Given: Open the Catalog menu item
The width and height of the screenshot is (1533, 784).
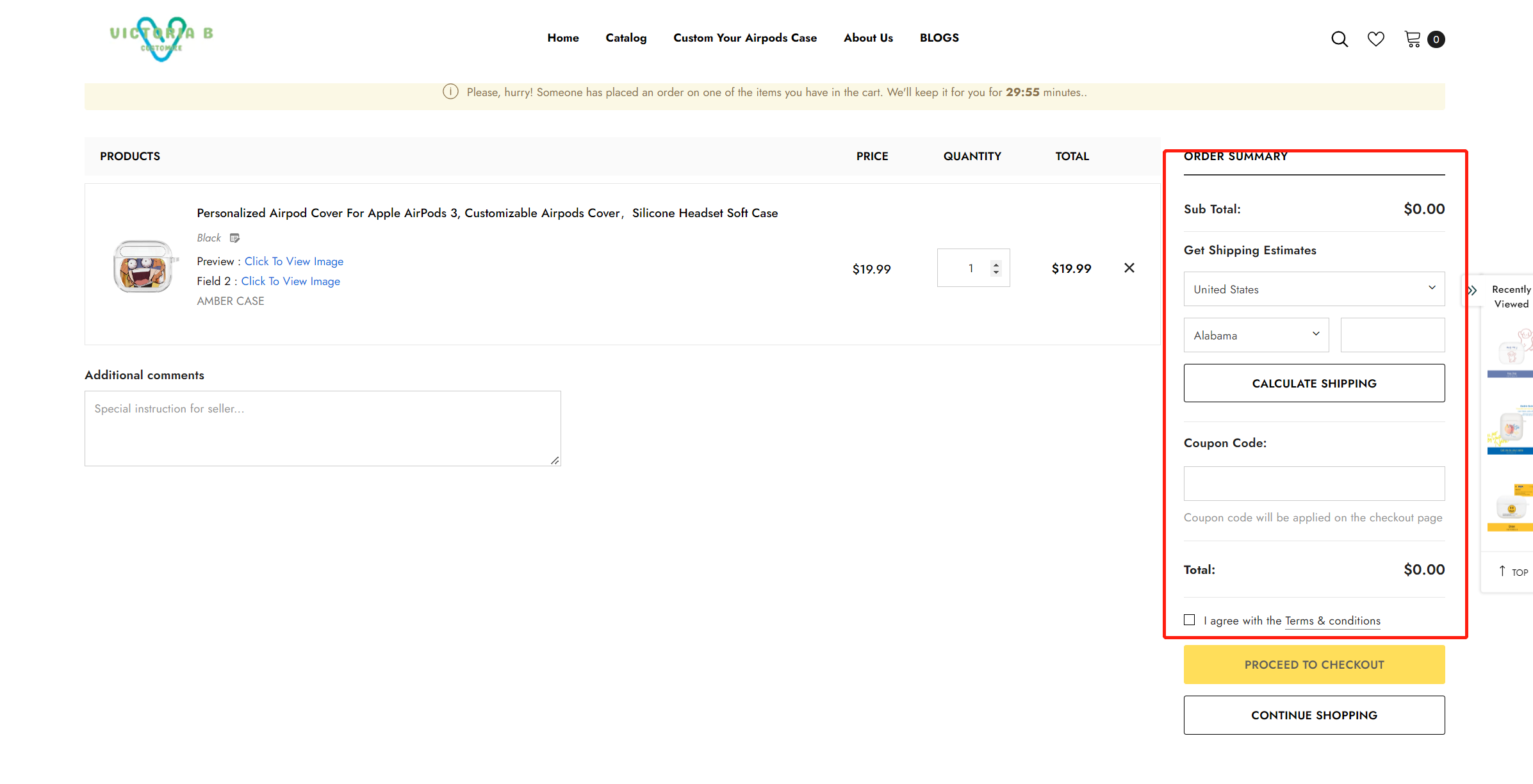Looking at the screenshot, I should pos(626,38).
